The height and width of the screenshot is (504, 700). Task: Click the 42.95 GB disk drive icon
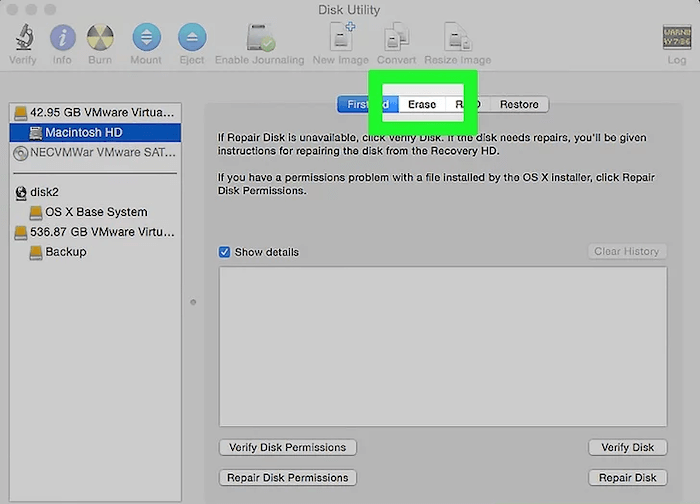(21, 113)
